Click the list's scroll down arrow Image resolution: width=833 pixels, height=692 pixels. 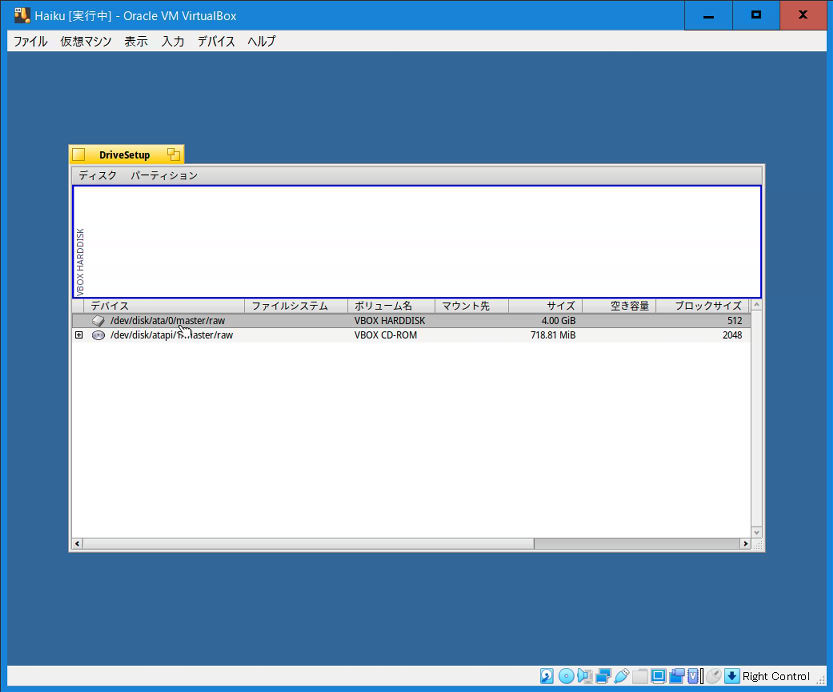756,532
